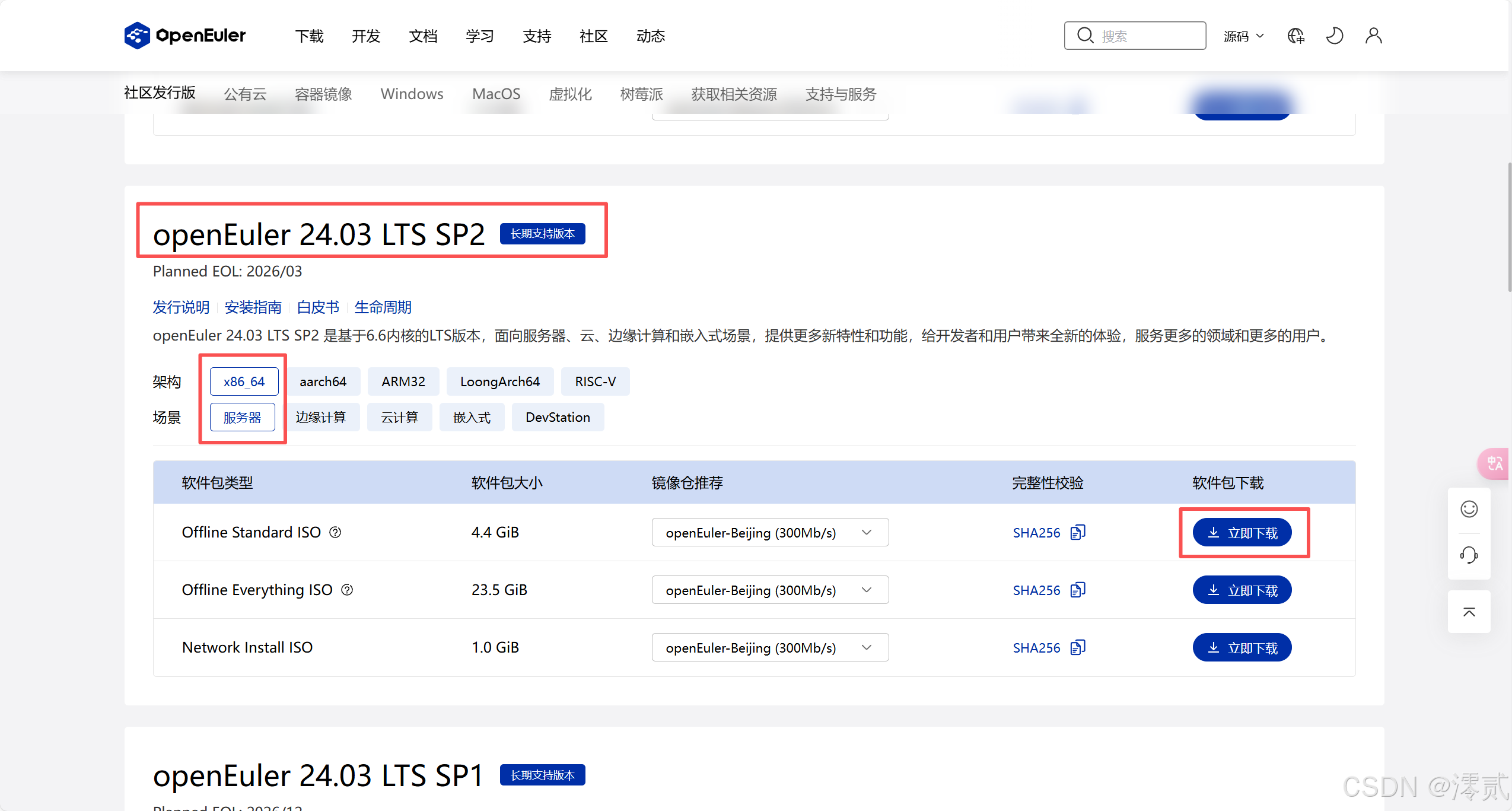Toggle dark mode moon icon

click(1334, 36)
